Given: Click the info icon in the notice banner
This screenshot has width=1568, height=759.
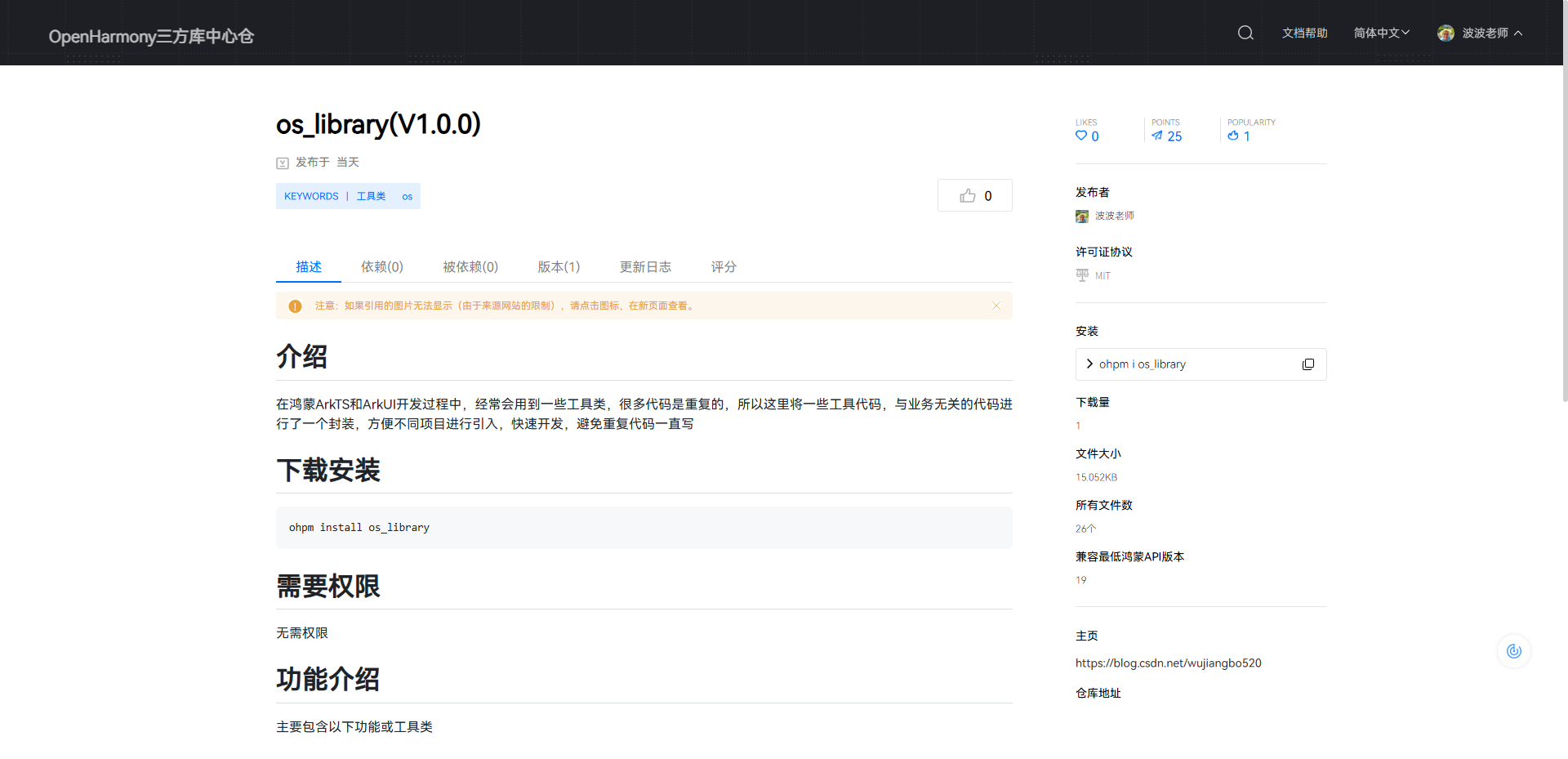Looking at the screenshot, I should click(295, 306).
